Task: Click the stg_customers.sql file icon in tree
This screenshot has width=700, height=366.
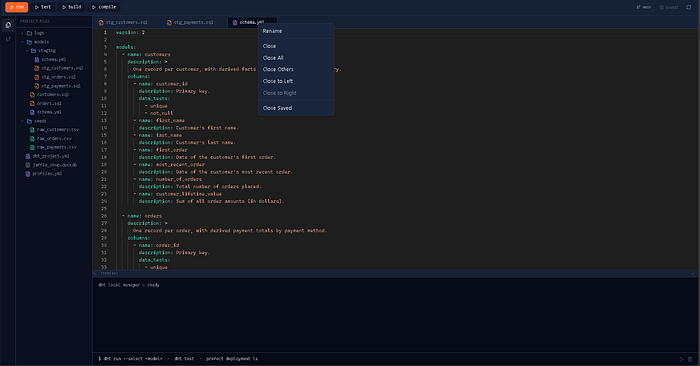Action: coord(37,68)
